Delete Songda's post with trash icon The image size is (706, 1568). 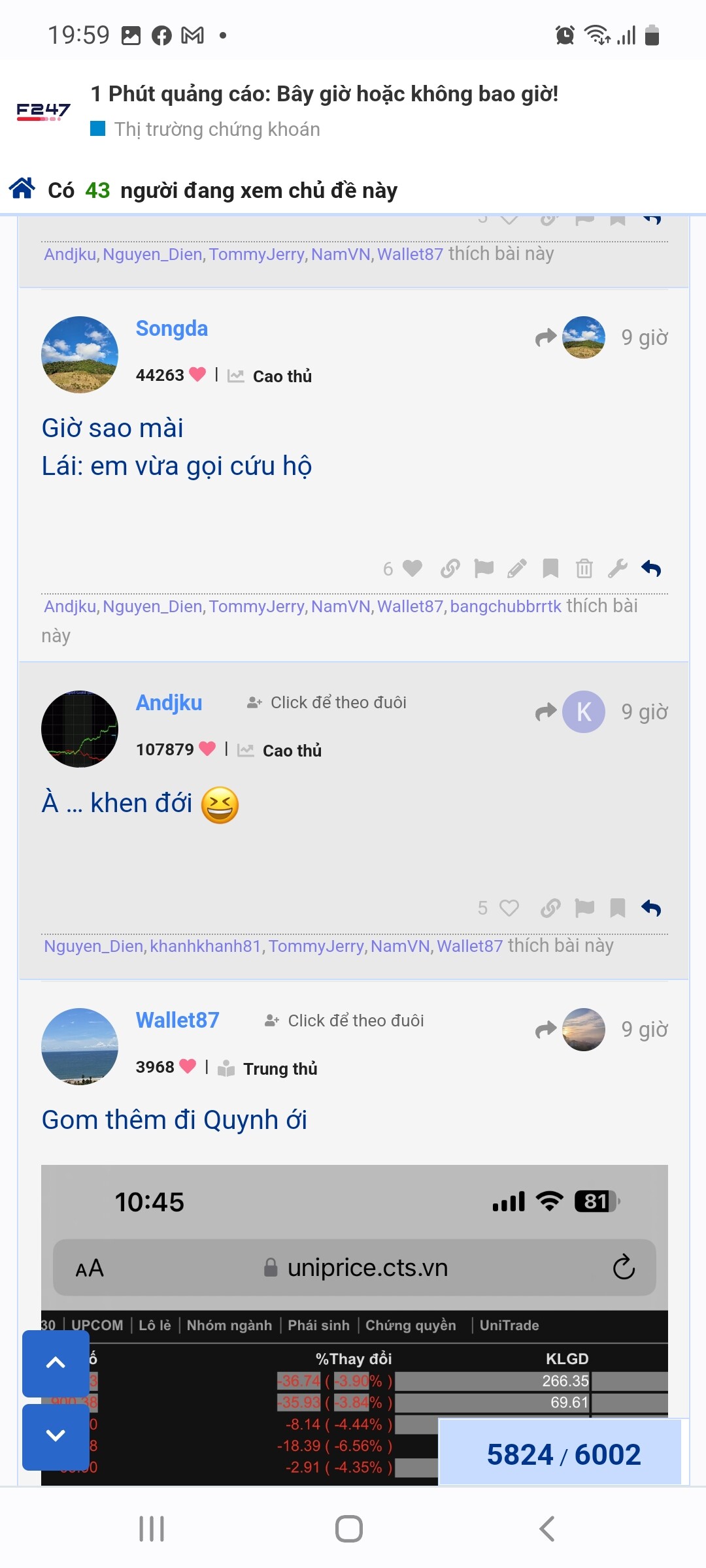click(584, 568)
